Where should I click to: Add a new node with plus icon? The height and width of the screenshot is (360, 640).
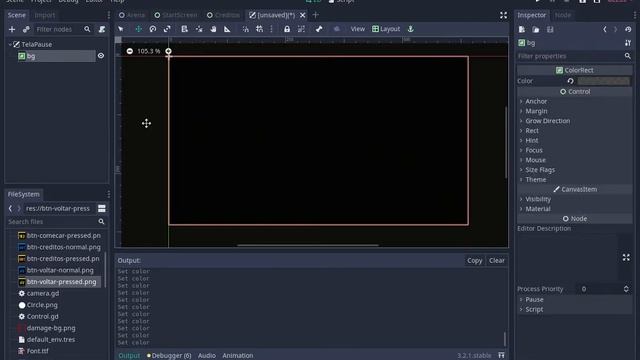coord(12,29)
